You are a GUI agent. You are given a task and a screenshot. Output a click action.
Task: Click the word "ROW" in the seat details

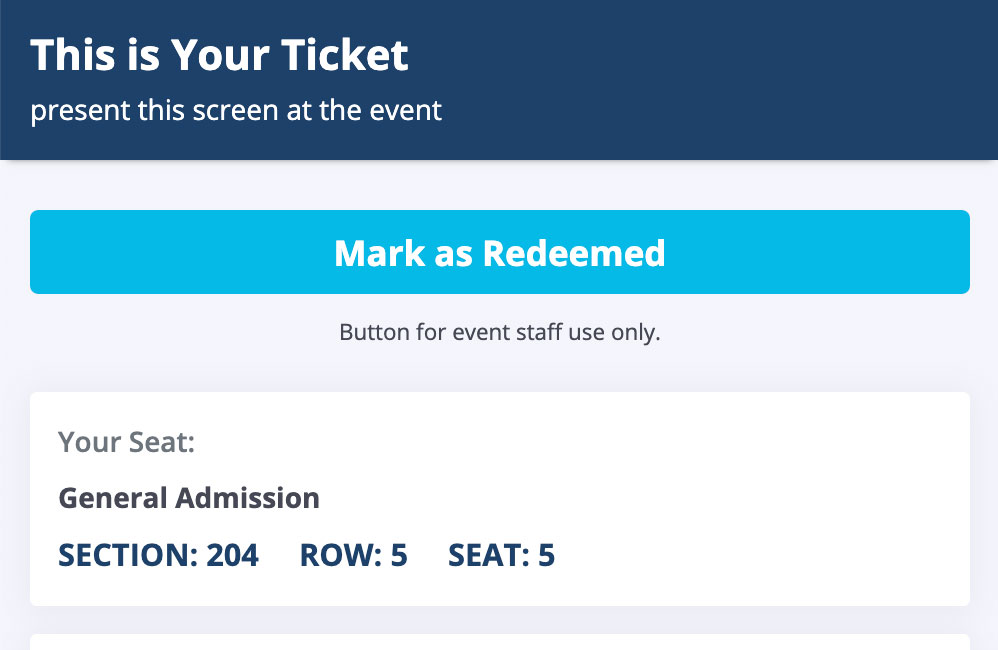point(335,555)
